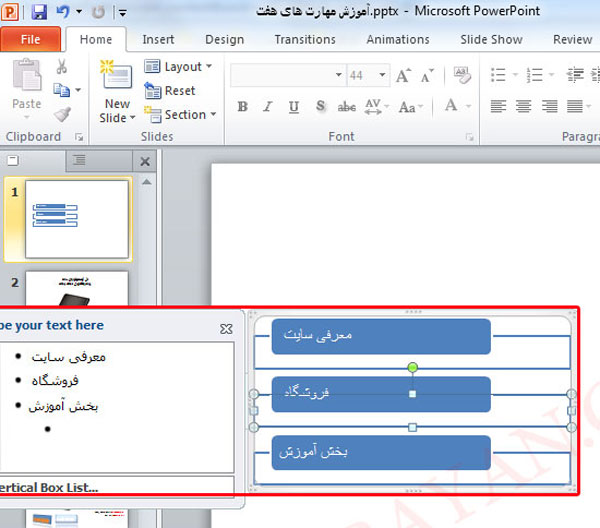600x528 pixels.
Task: Toggle Underline formatting
Action: [x=293, y=107]
